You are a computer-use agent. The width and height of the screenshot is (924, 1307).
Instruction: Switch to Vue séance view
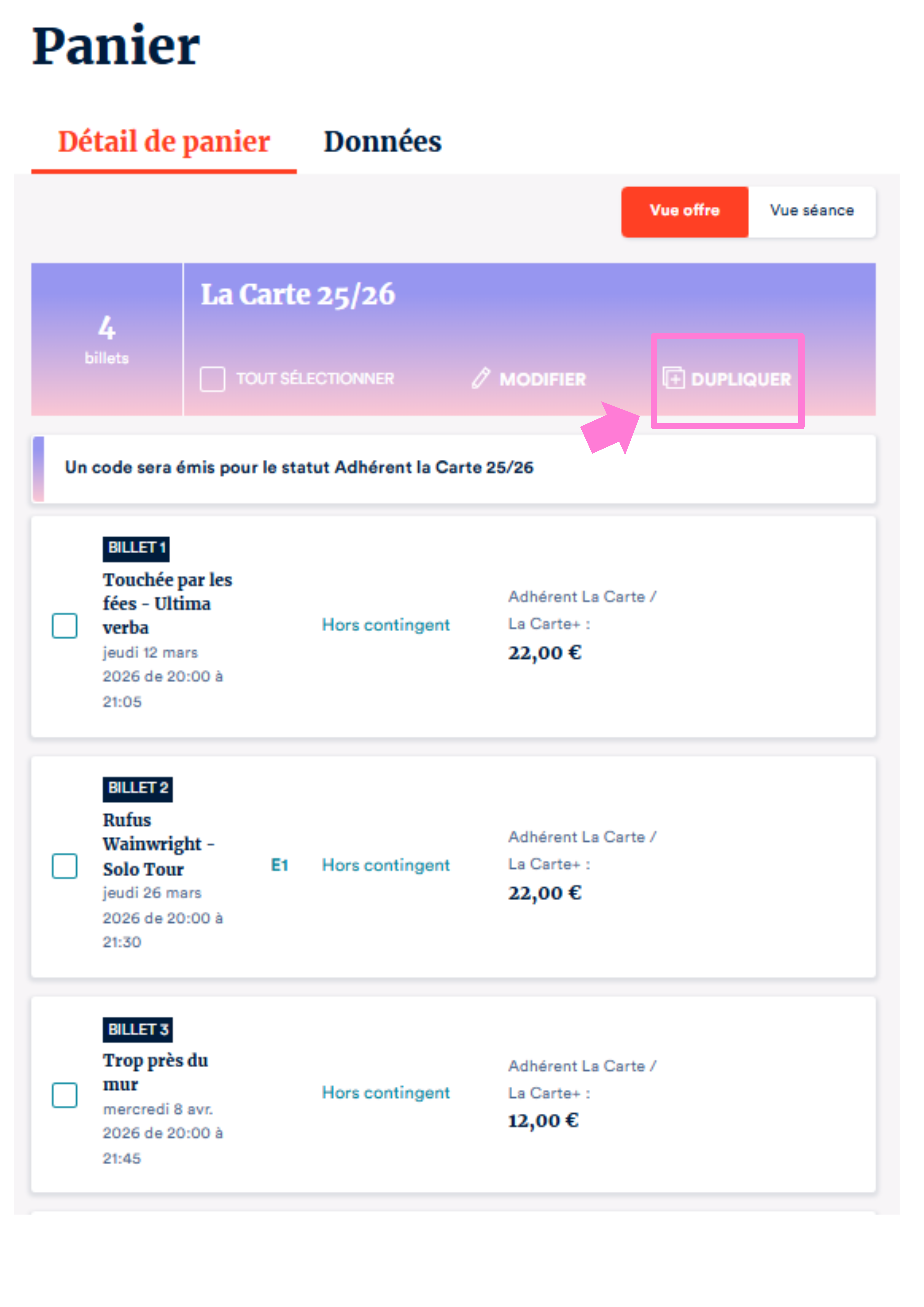pos(812,211)
